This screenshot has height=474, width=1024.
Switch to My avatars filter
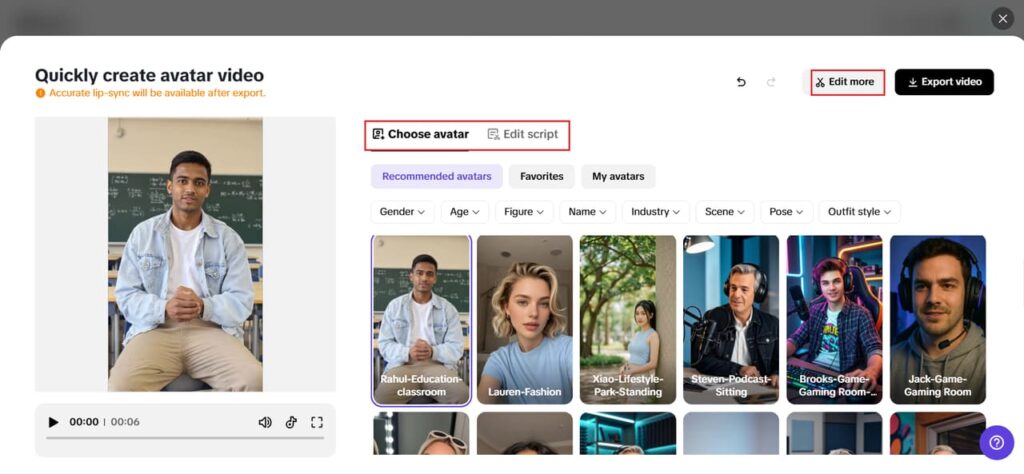pyautogui.click(x=618, y=177)
